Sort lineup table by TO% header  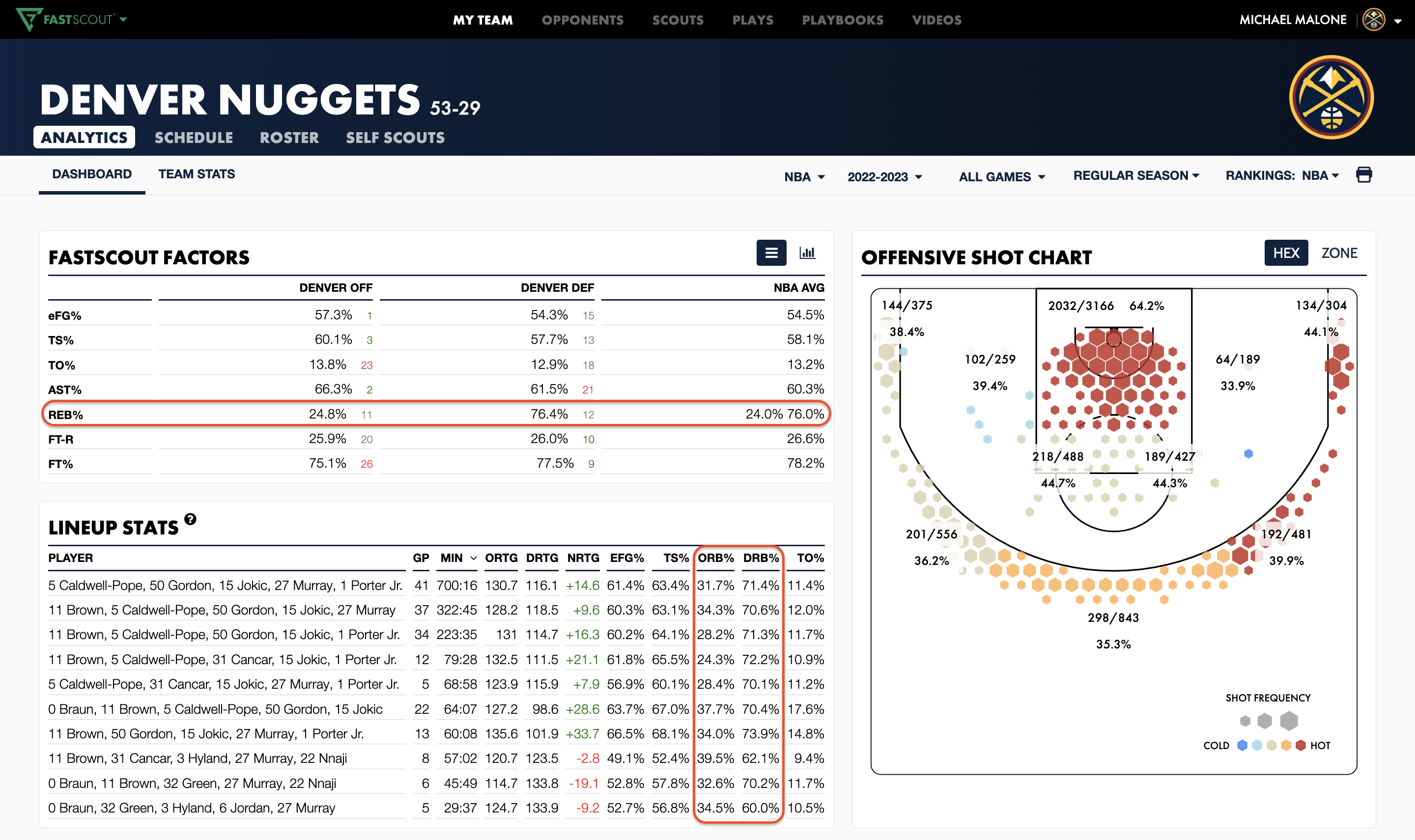click(810, 558)
